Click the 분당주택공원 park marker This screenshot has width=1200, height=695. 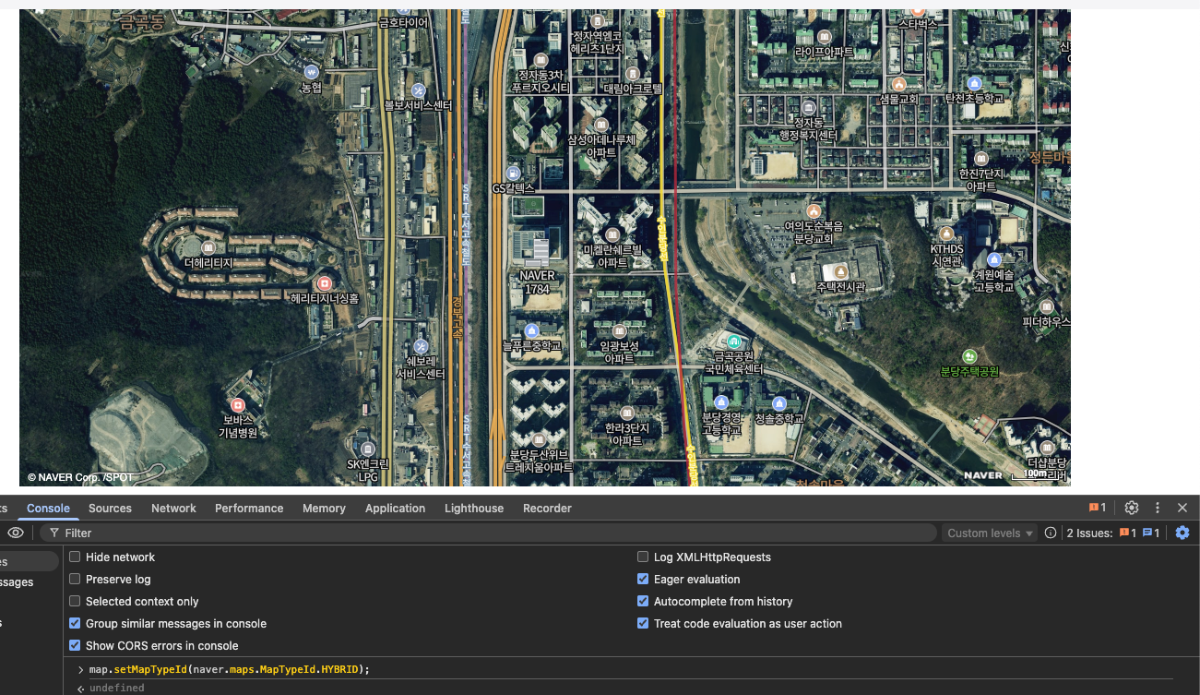(969, 356)
